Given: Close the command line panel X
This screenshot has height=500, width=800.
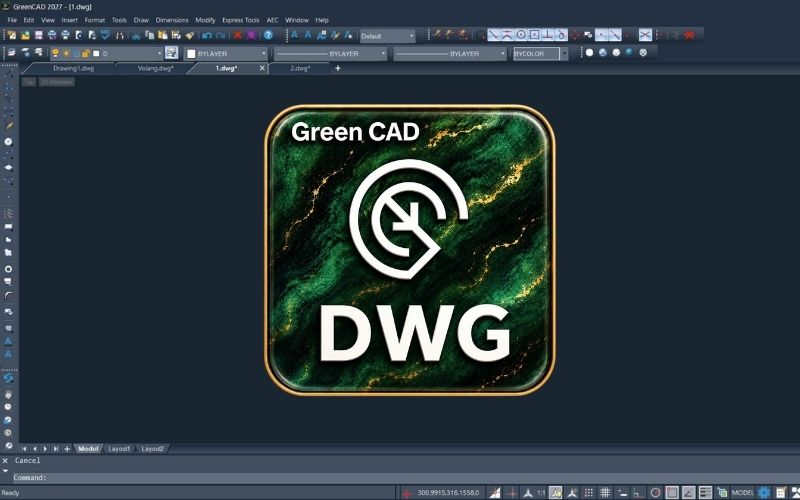Looking at the screenshot, I should pyautogui.click(x=5, y=460).
